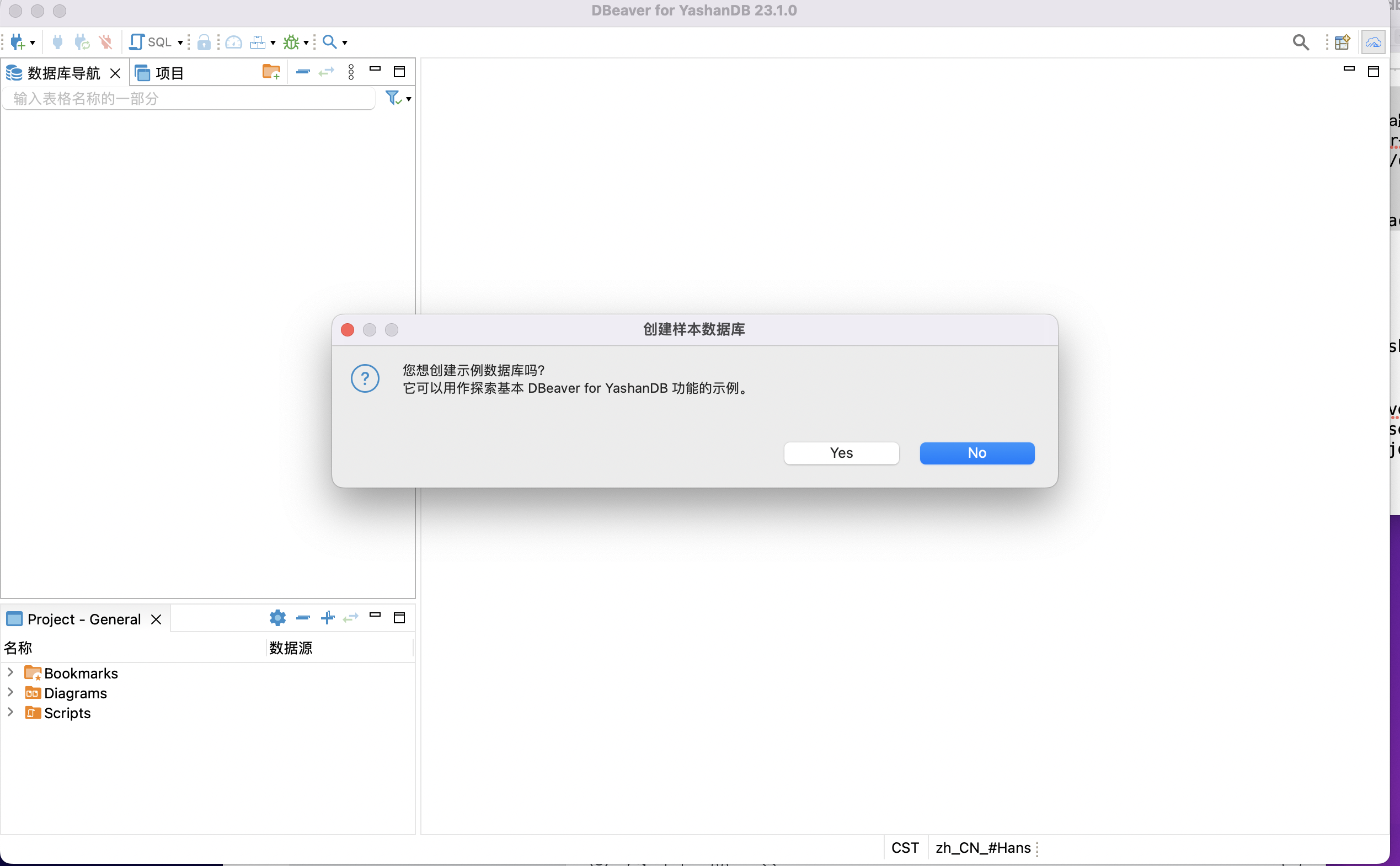This screenshot has height=866, width=1400.
Task: Expand the search magnifier dropdown arrow
Action: [x=345, y=42]
